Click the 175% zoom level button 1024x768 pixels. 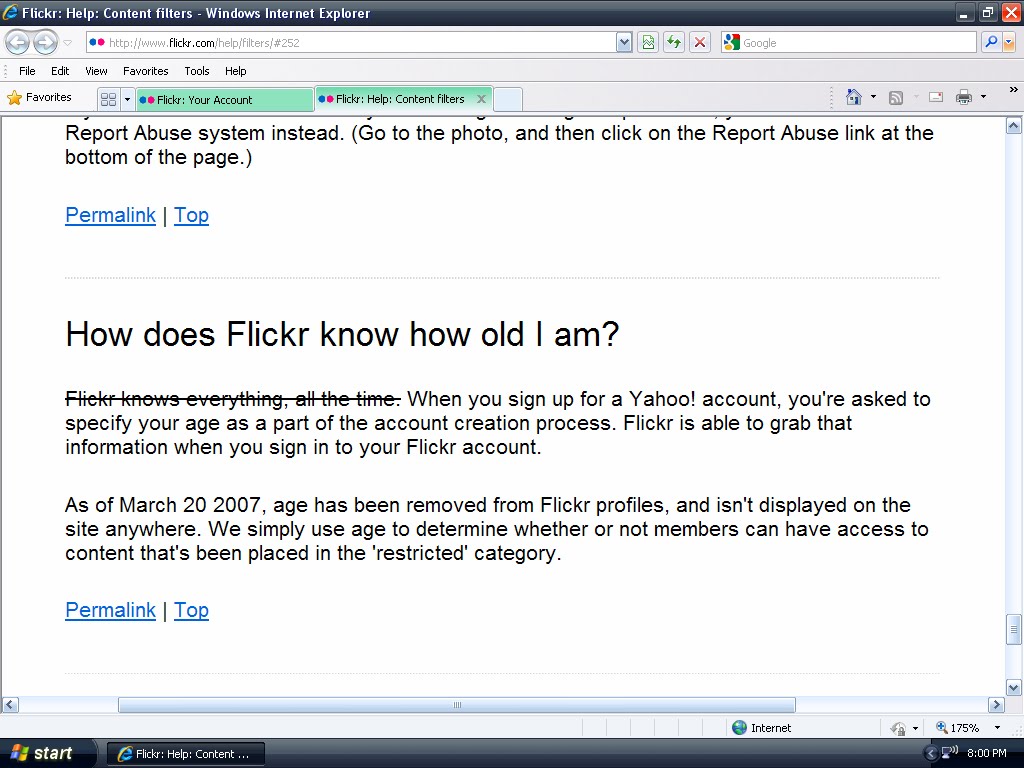tap(957, 728)
